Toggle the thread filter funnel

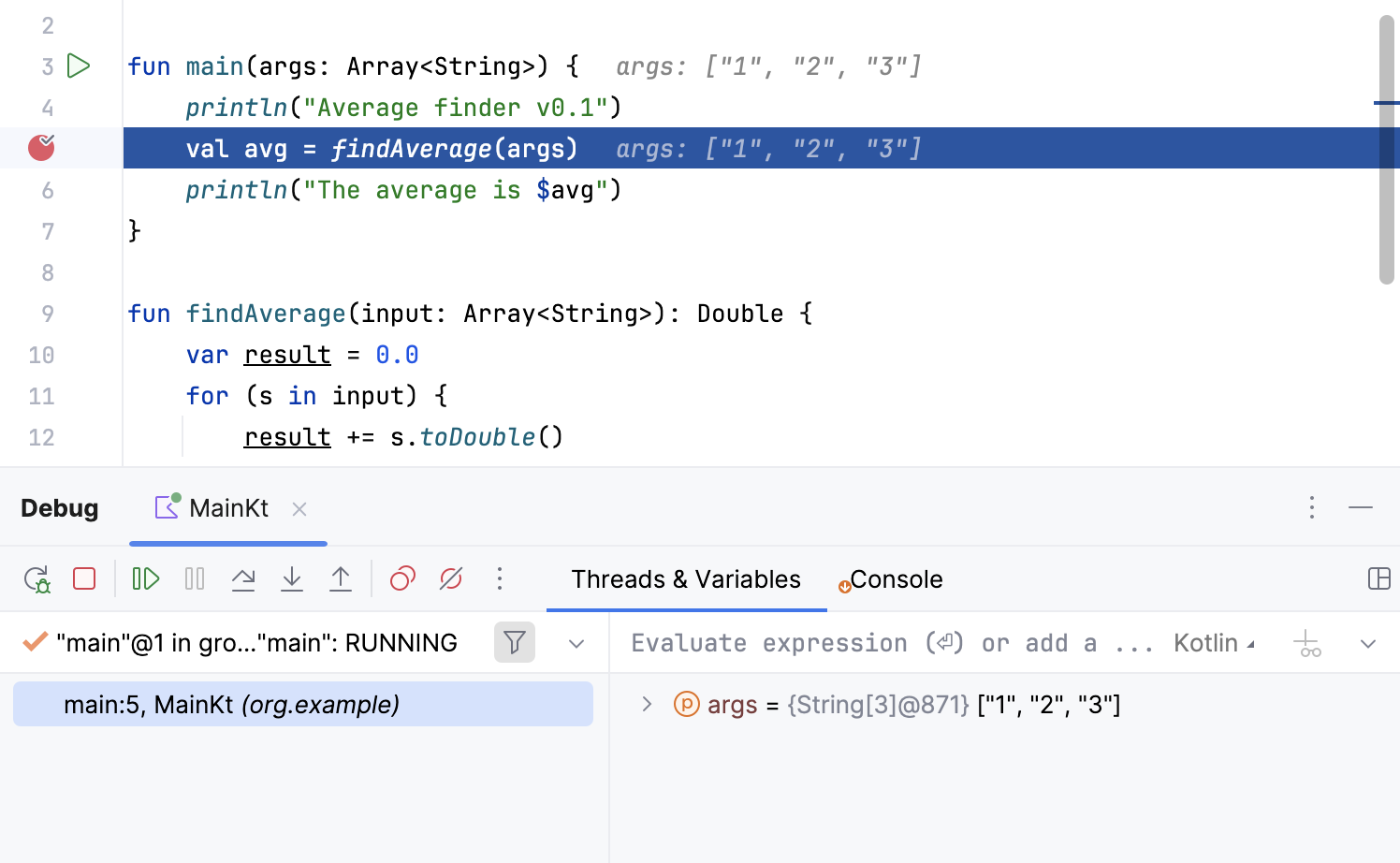click(x=514, y=642)
